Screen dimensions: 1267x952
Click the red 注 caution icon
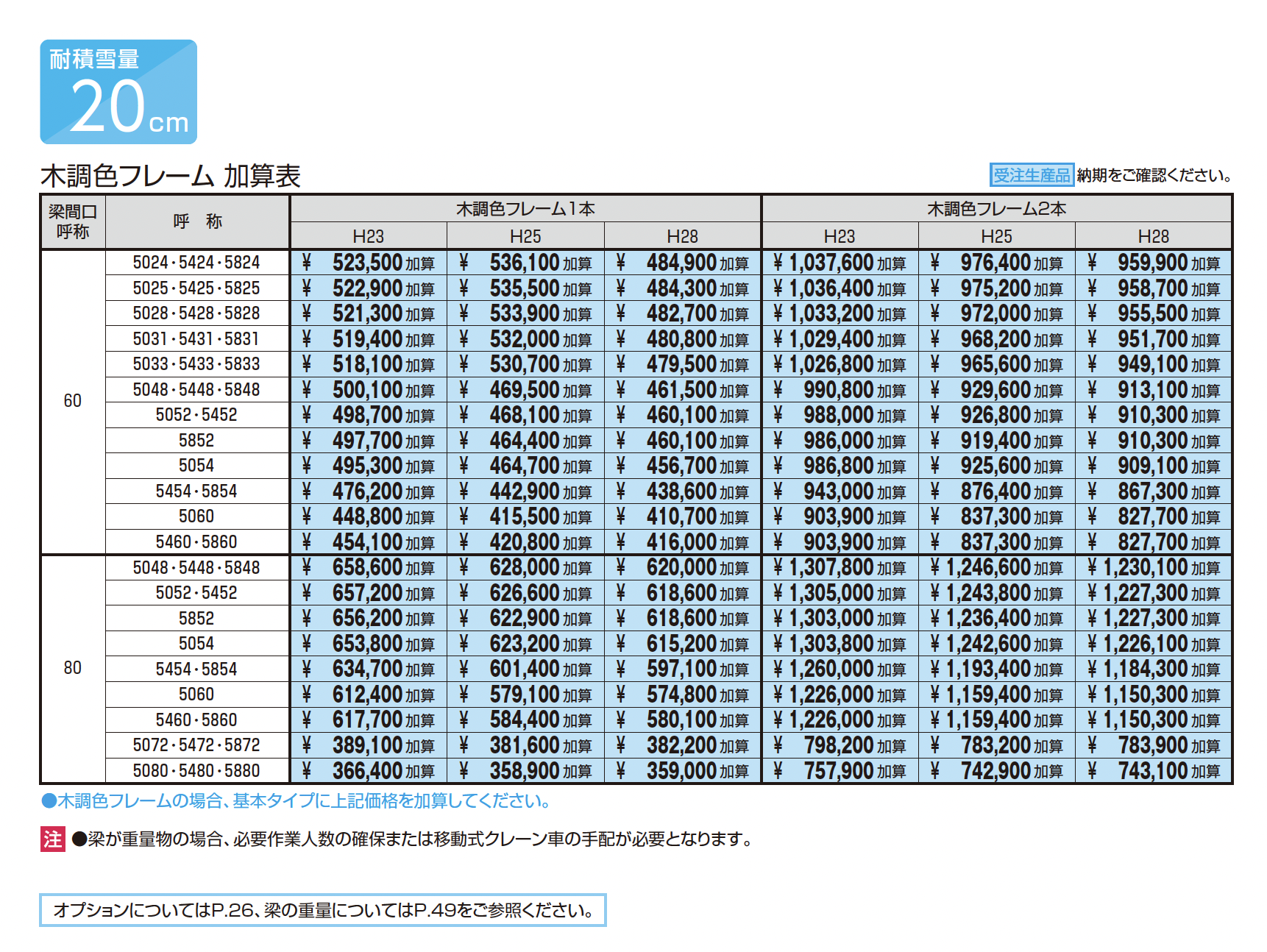point(52,839)
